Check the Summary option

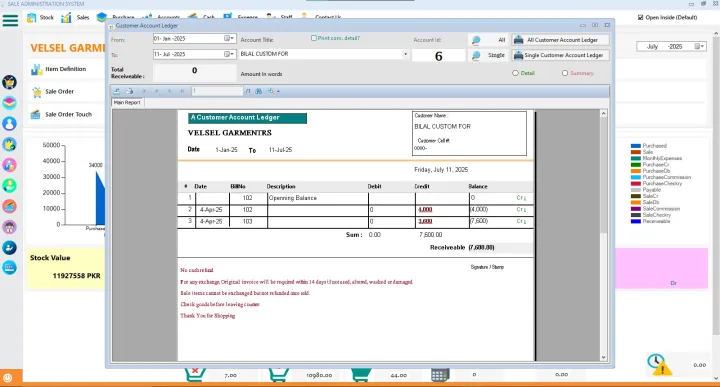pyautogui.click(x=565, y=73)
